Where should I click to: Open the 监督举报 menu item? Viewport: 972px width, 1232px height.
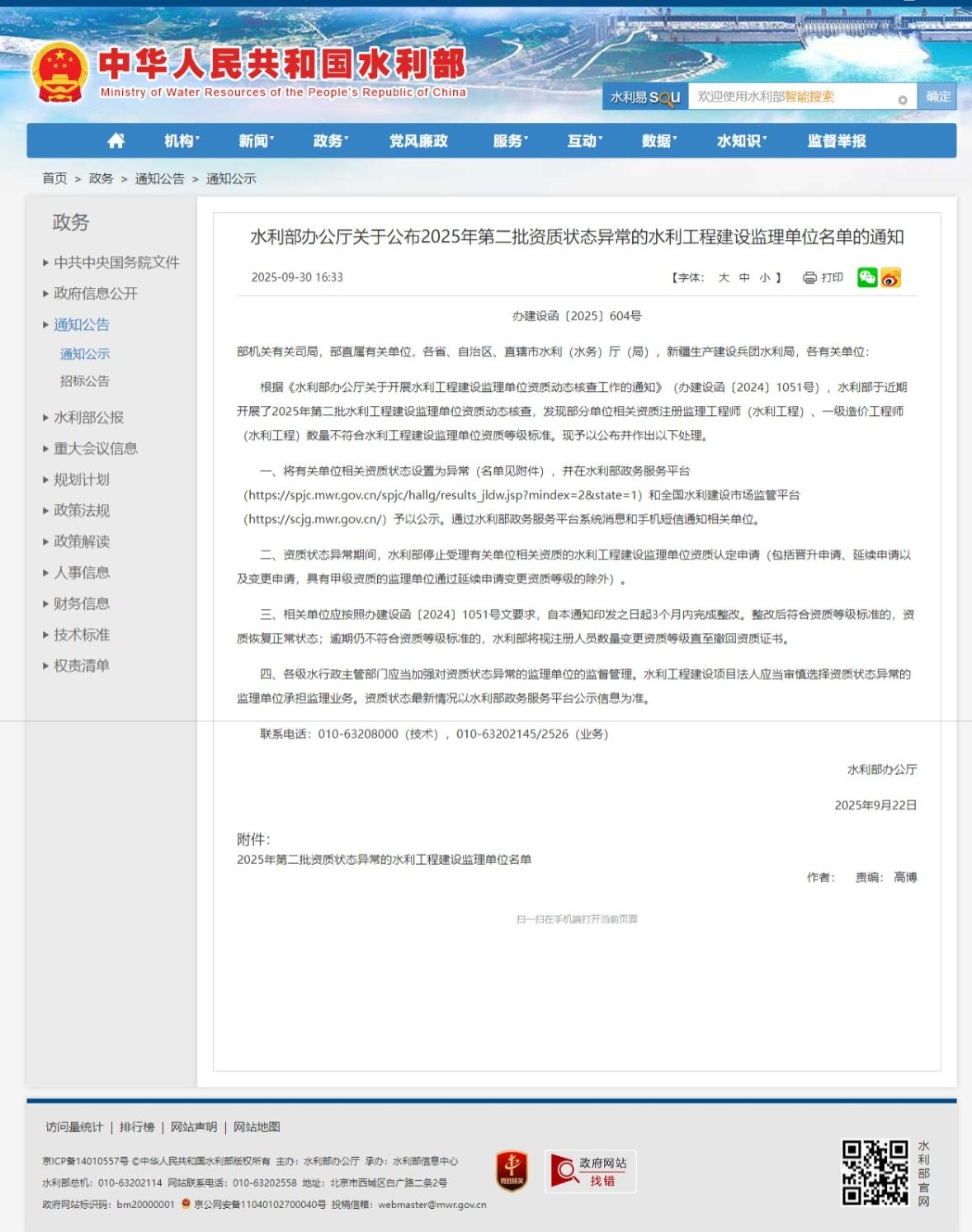[x=837, y=141]
